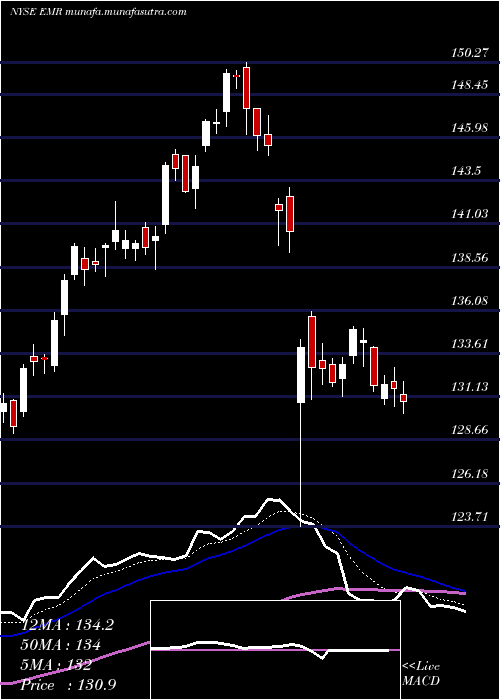This screenshot has width=500, height=700.
Task: Select the 145.98 price level label
Action: pos(470,128)
